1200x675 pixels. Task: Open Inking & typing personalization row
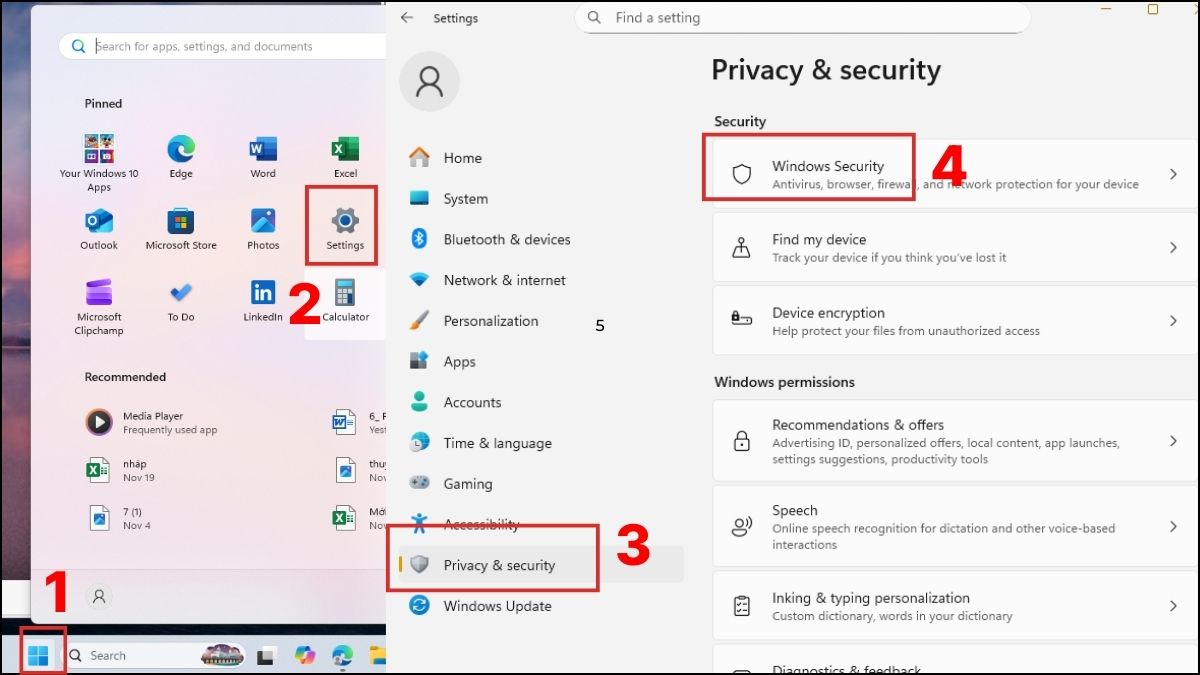[x=956, y=606]
